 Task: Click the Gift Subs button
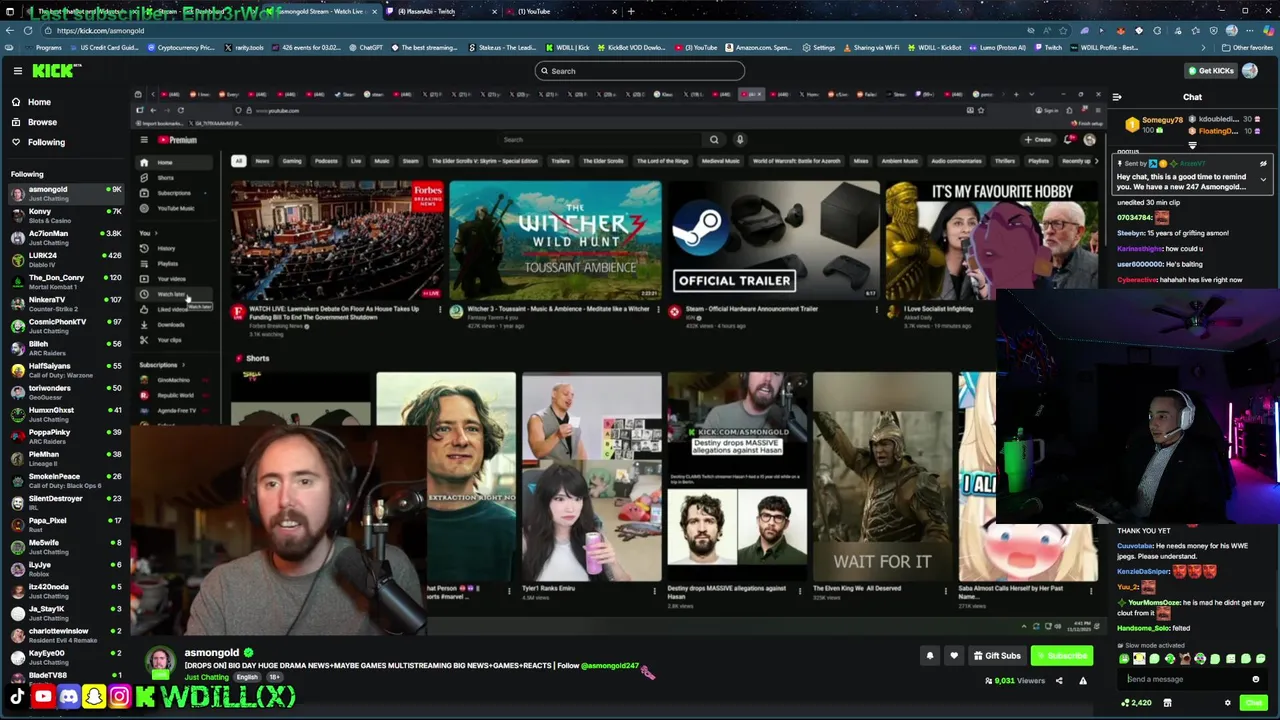[x=998, y=656]
